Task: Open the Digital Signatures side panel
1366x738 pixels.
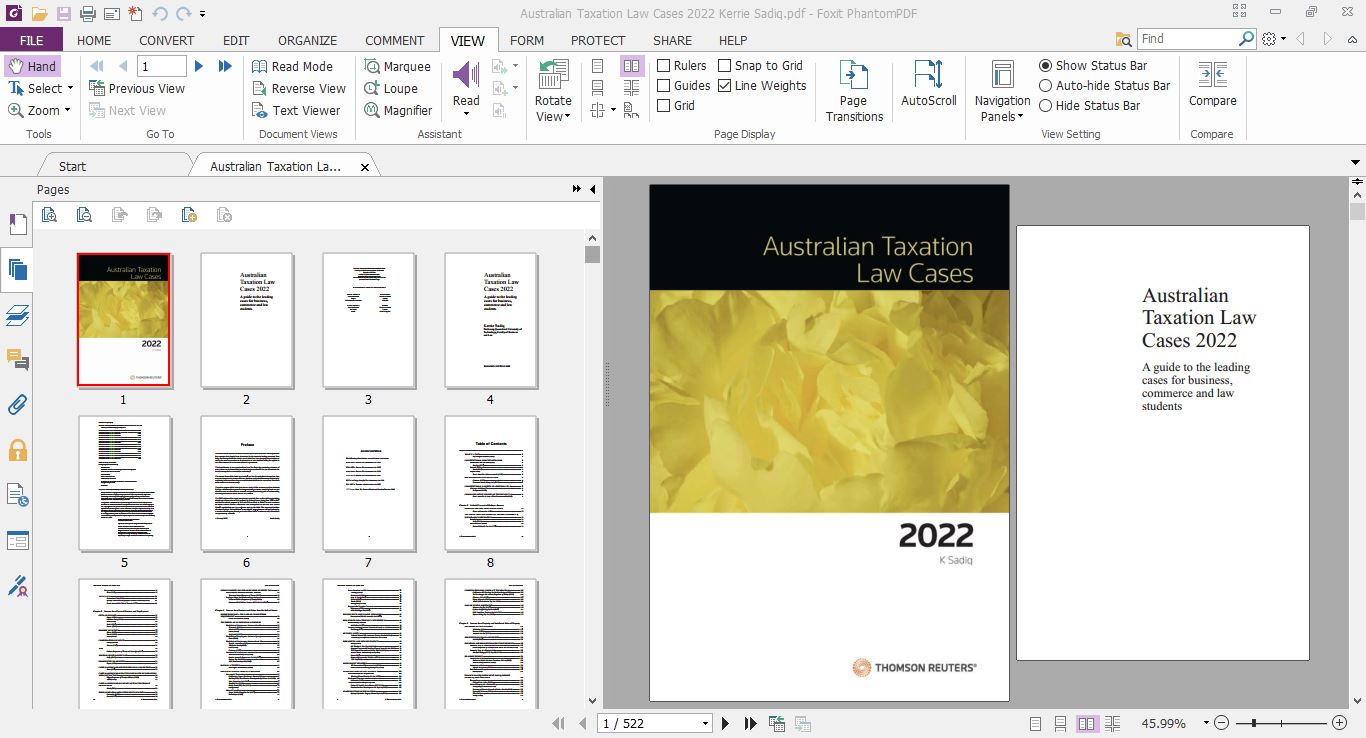Action: pos(17,586)
